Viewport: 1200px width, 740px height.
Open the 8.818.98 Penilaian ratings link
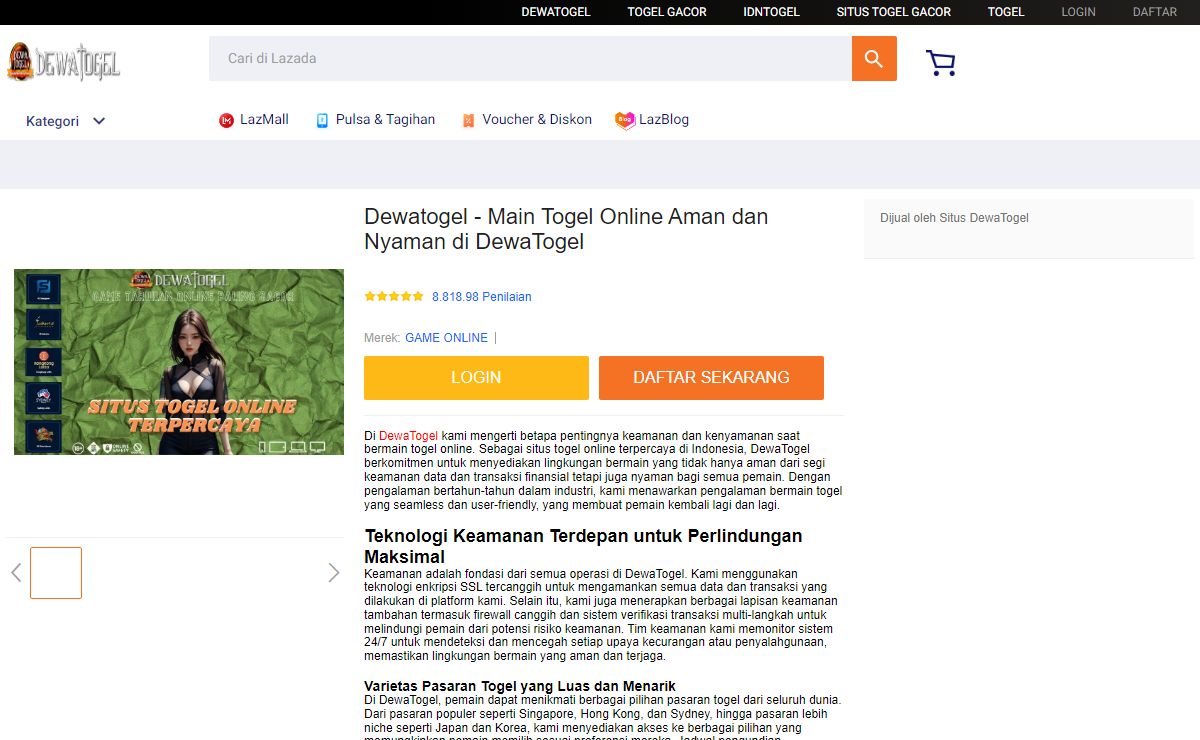482,297
